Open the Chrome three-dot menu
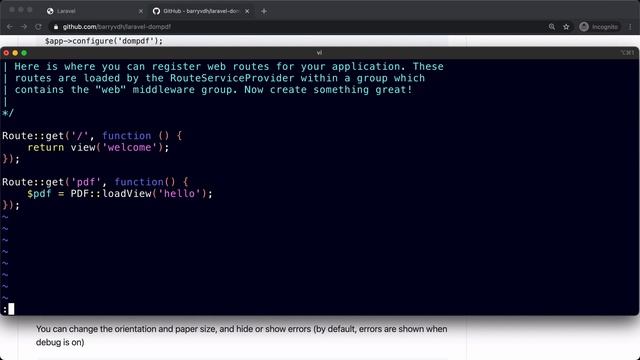 (x=630, y=27)
